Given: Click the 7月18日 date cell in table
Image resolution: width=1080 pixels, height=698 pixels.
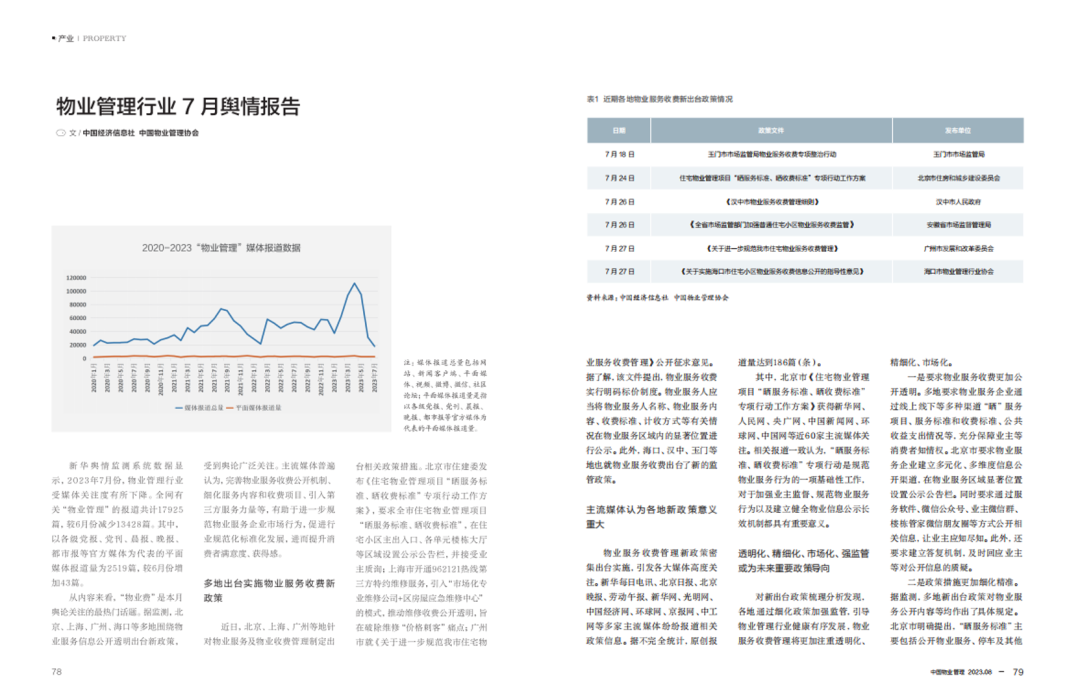Looking at the screenshot, I should (619, 155).
